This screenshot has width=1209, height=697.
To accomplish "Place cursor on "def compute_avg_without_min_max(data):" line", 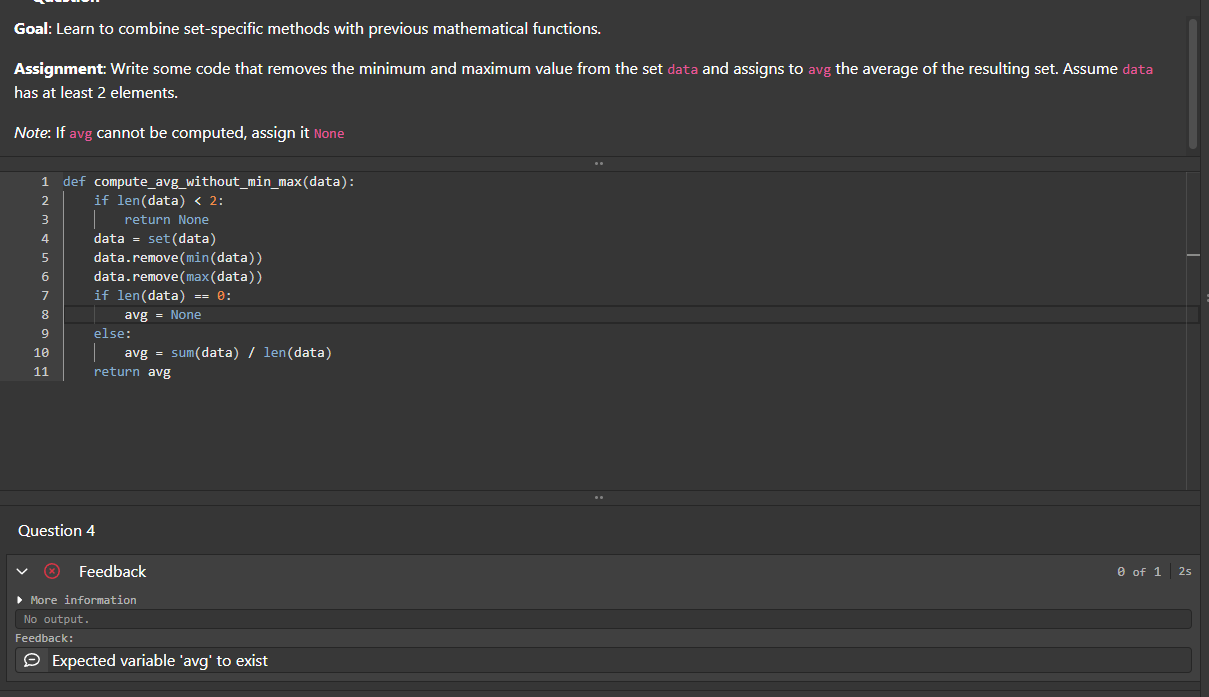I will pos(208,182).
